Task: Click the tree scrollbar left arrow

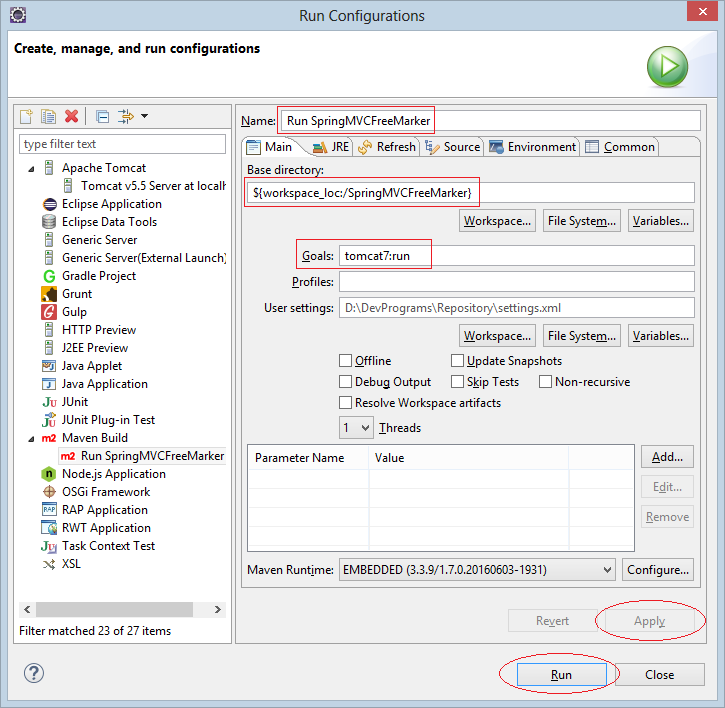Action: (27, 609)
